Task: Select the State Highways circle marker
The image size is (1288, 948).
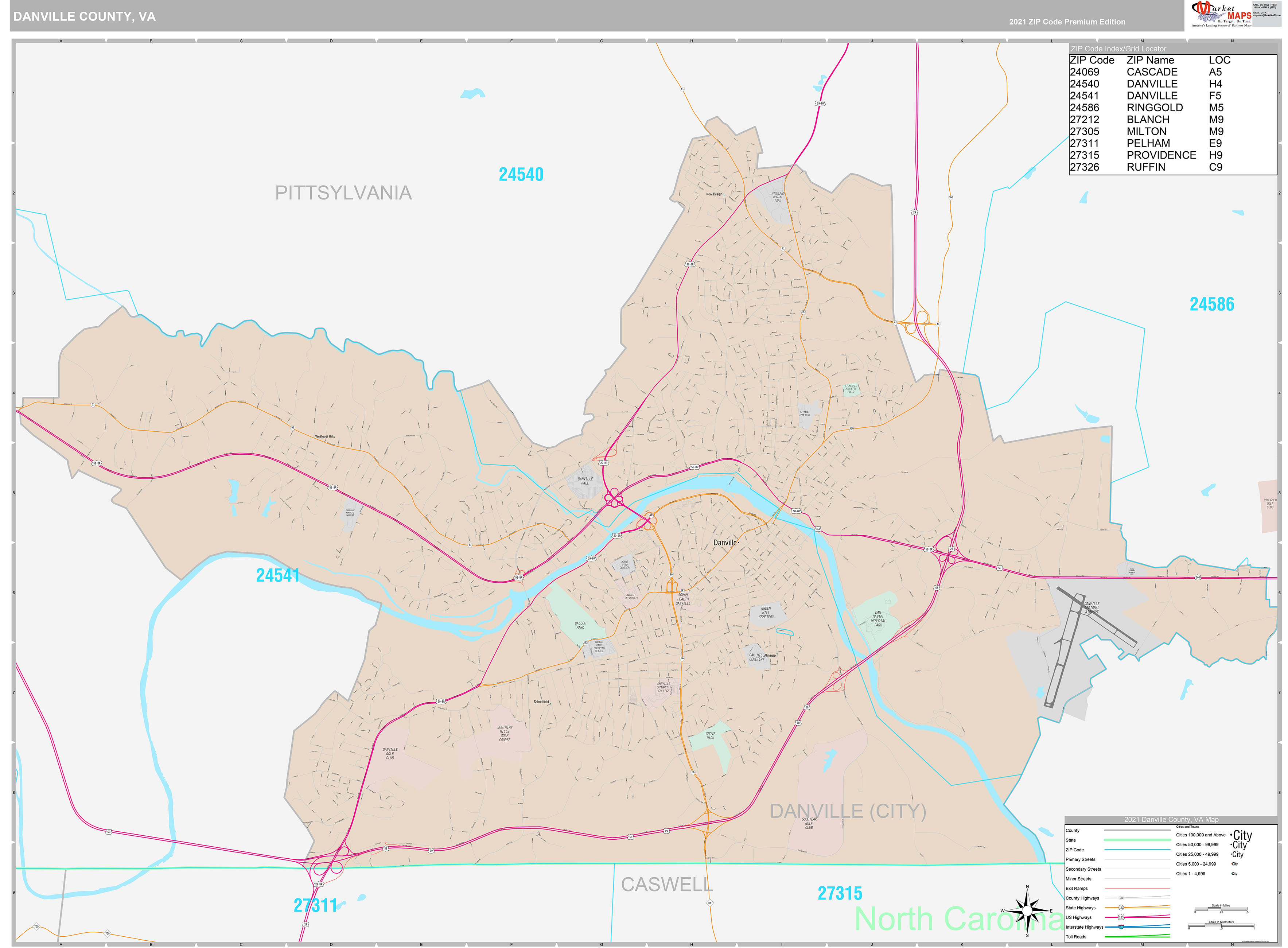Action: (x=1121, y=908)
